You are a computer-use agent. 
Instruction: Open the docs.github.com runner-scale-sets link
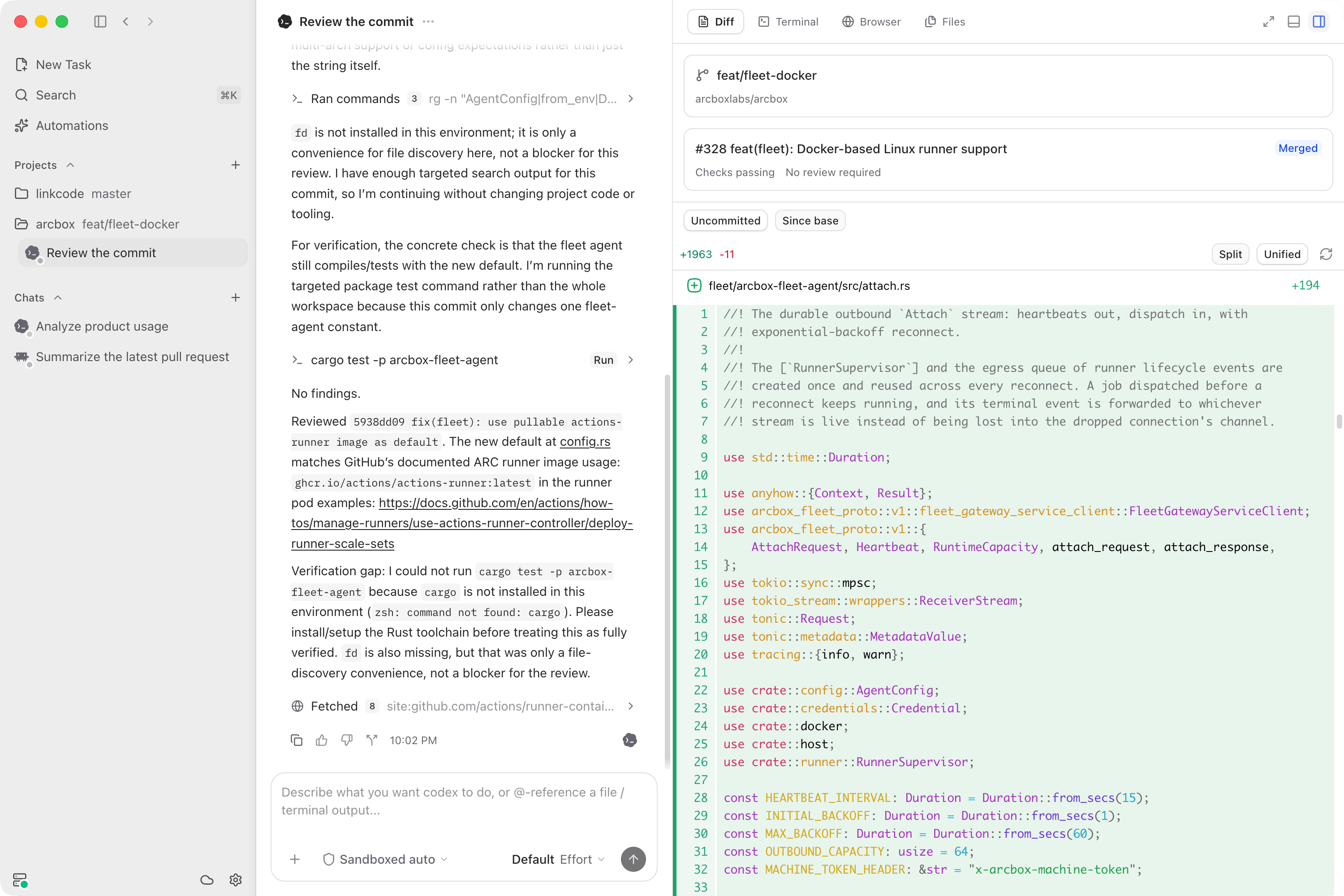point(462,523)
